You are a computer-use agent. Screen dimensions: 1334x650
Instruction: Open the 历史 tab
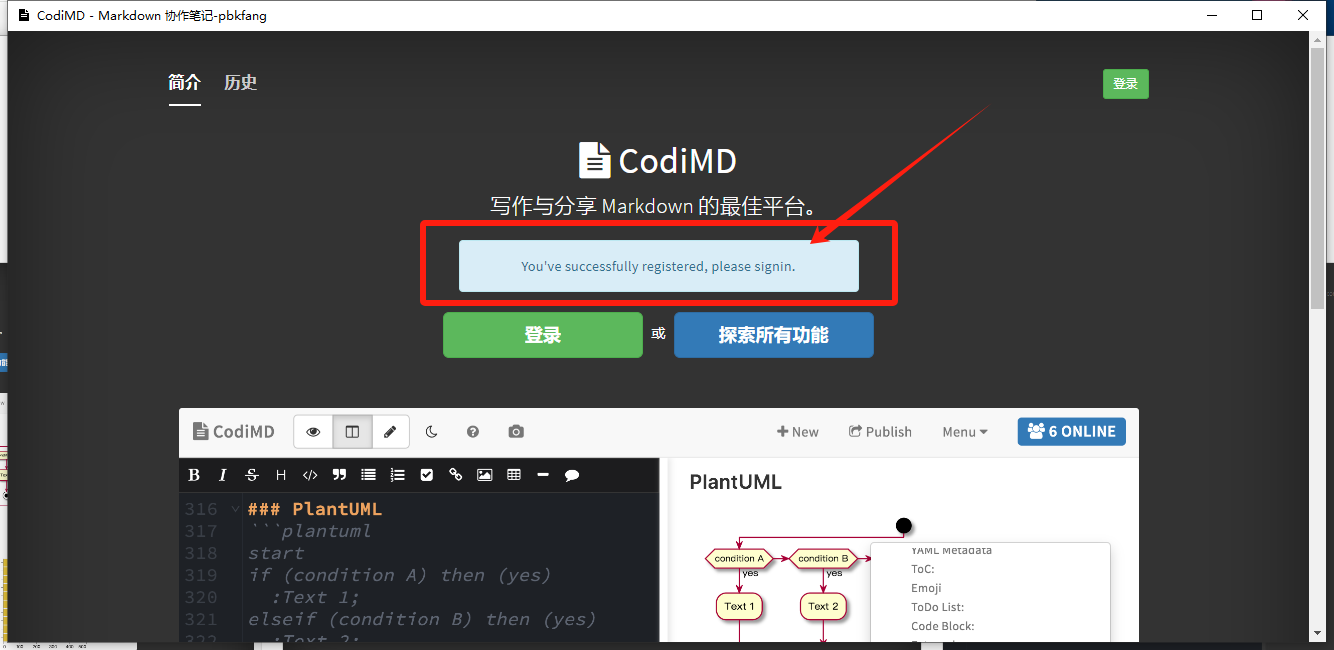click(241, 83)
